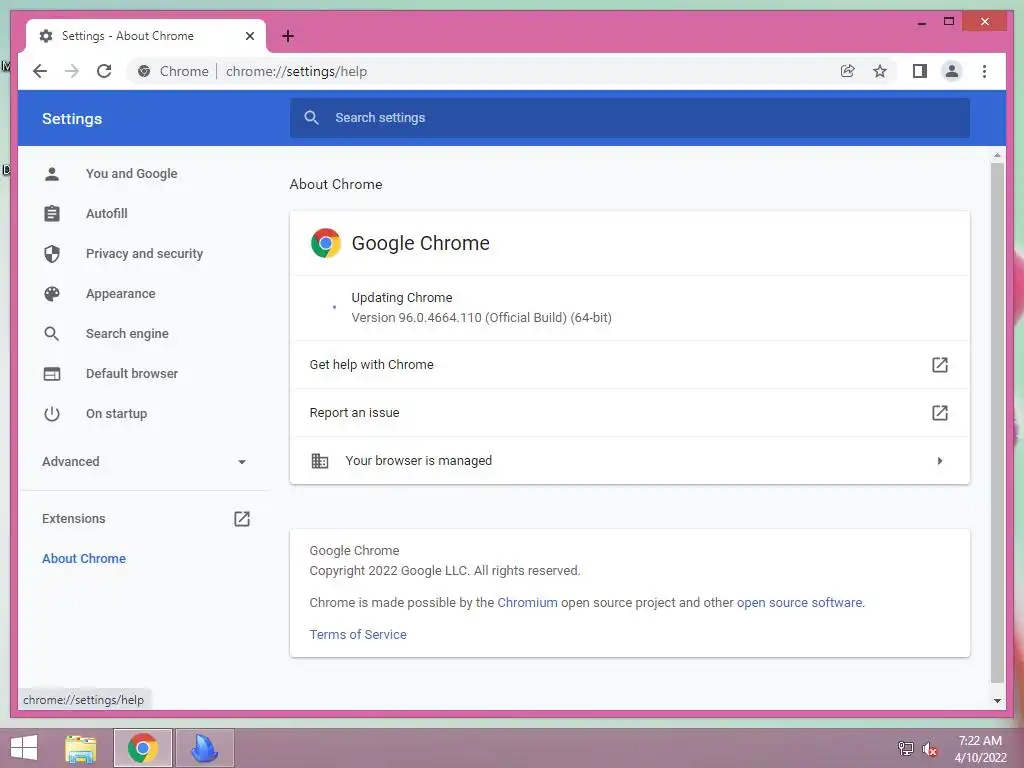Click the Get help with Chrome row
This screenshot has height=768, width=1024.
630,364
